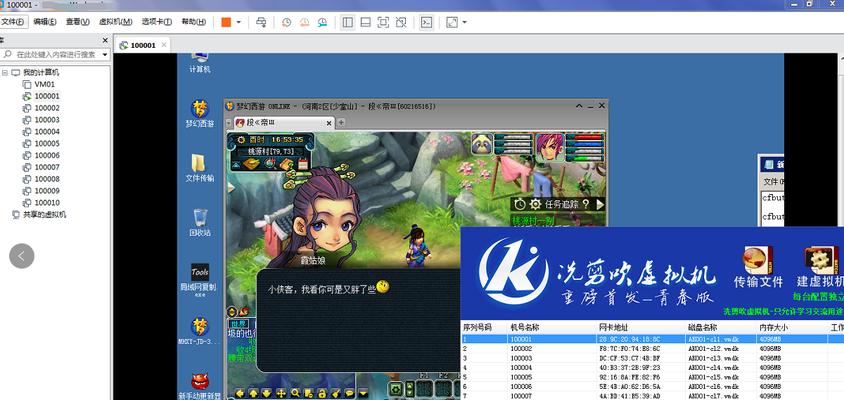Toggle the library sidebar view icon

[348, 22]
